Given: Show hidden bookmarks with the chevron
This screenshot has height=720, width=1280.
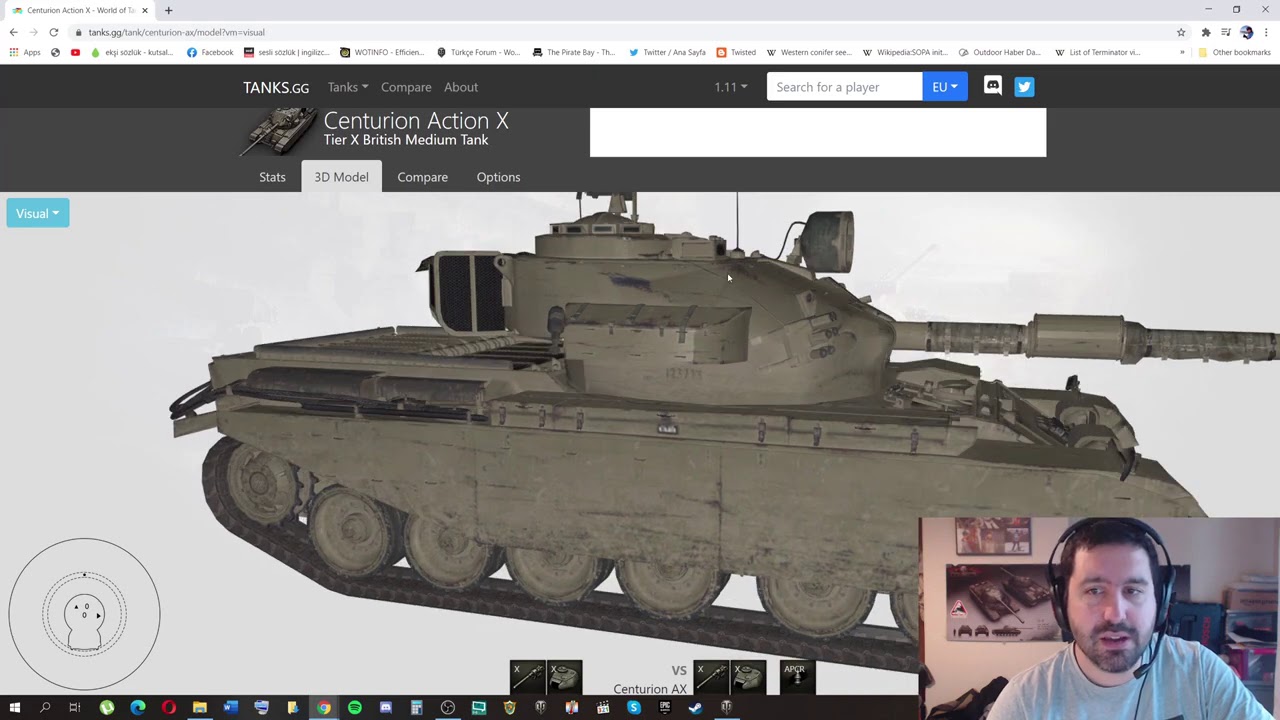Looking at the screenshot, I should click(1182, 52).
